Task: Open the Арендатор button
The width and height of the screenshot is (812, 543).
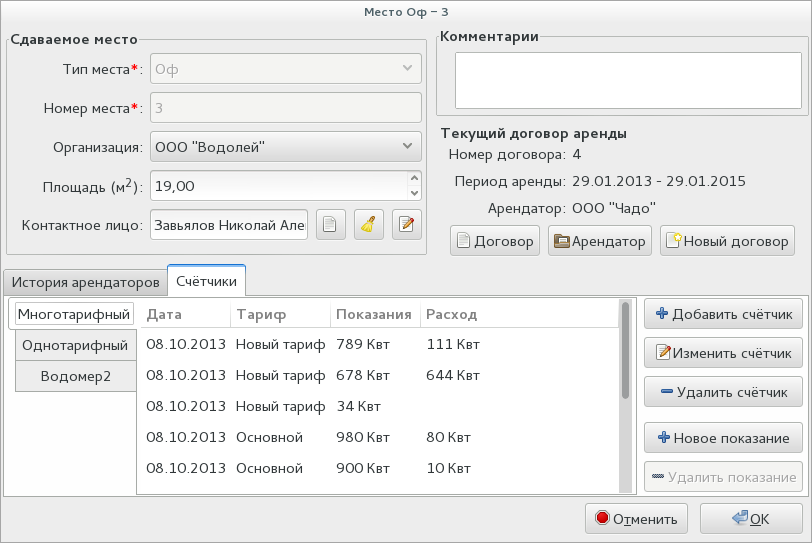Action: coord(600,241)
